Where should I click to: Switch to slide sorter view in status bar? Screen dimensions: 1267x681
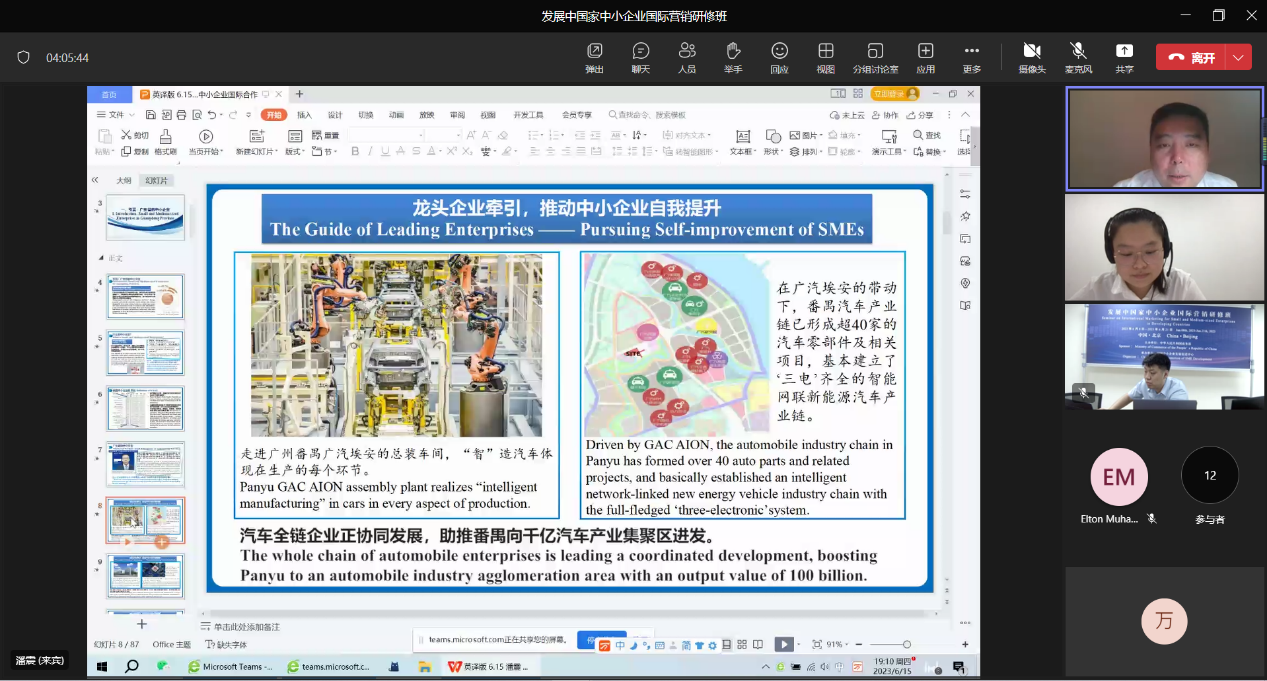(742, 644)
